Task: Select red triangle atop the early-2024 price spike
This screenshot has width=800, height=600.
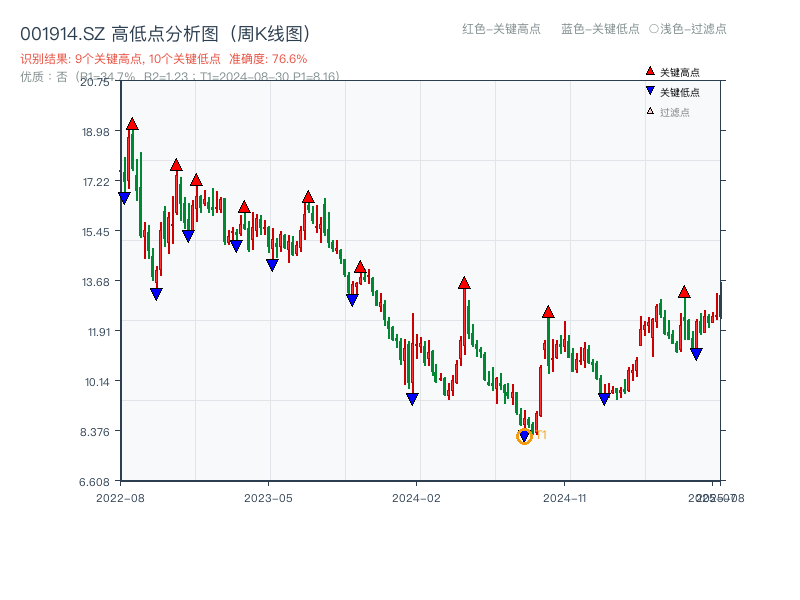Action: coord(464,283)
